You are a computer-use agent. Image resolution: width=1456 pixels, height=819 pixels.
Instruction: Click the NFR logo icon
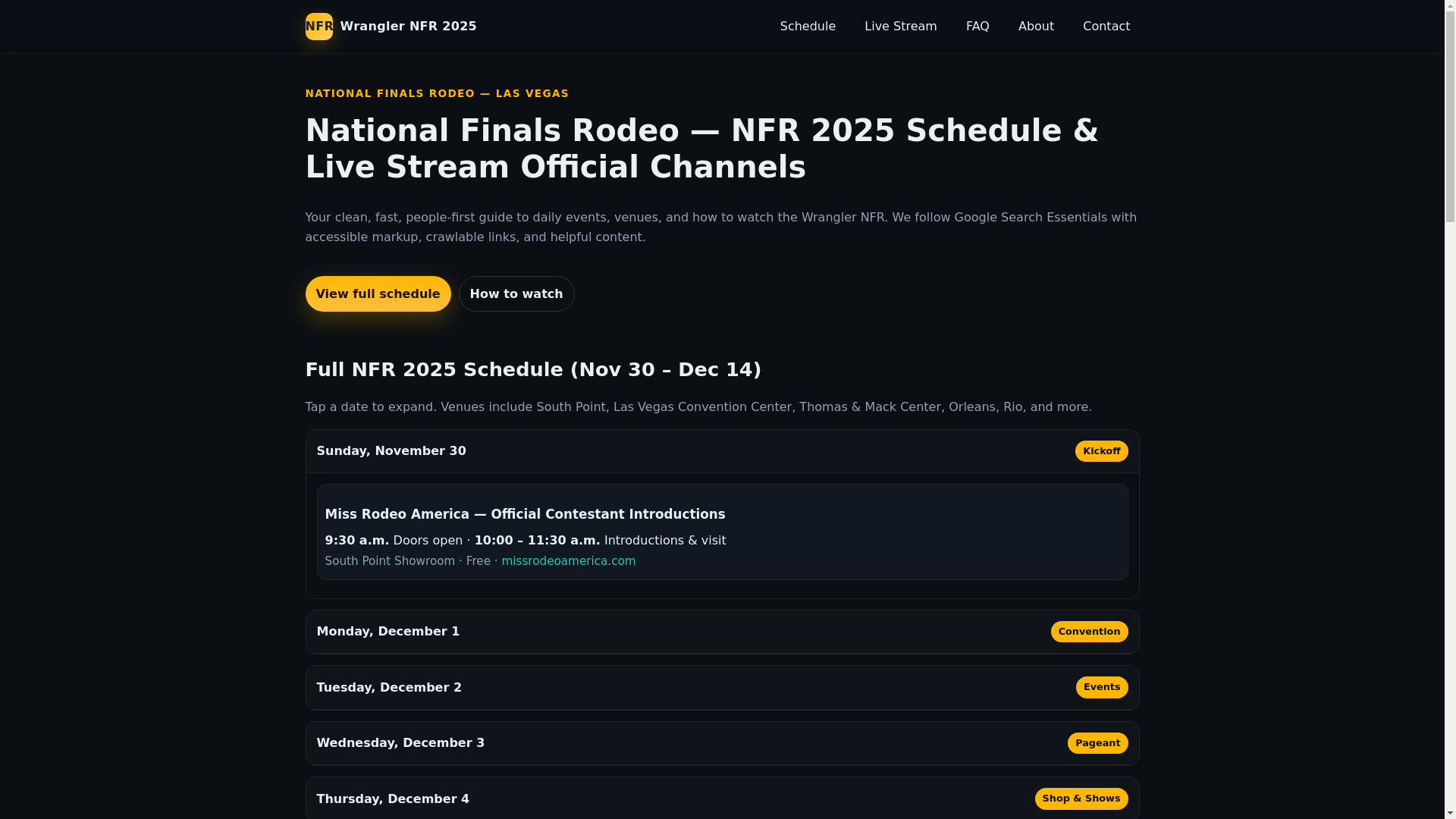click(x=318, y=27)
